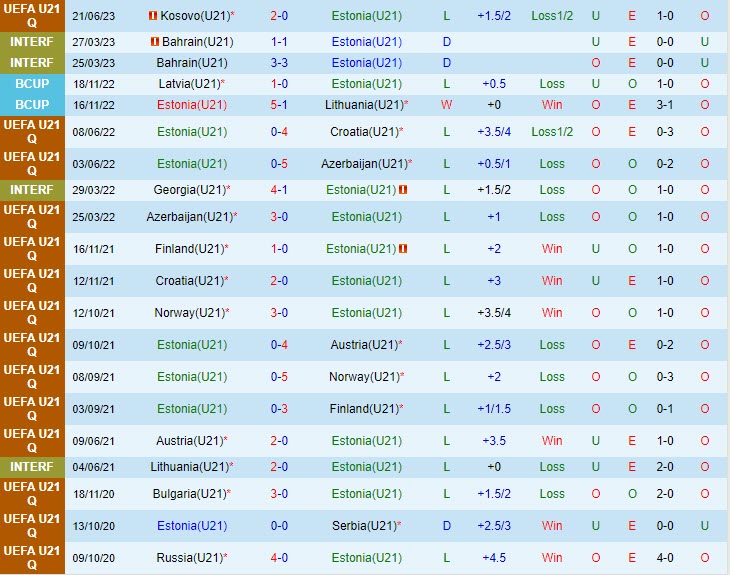View the 3-3 score of Bahrain vs Estonia
This screenshot has height=575, width=730.
279,63
